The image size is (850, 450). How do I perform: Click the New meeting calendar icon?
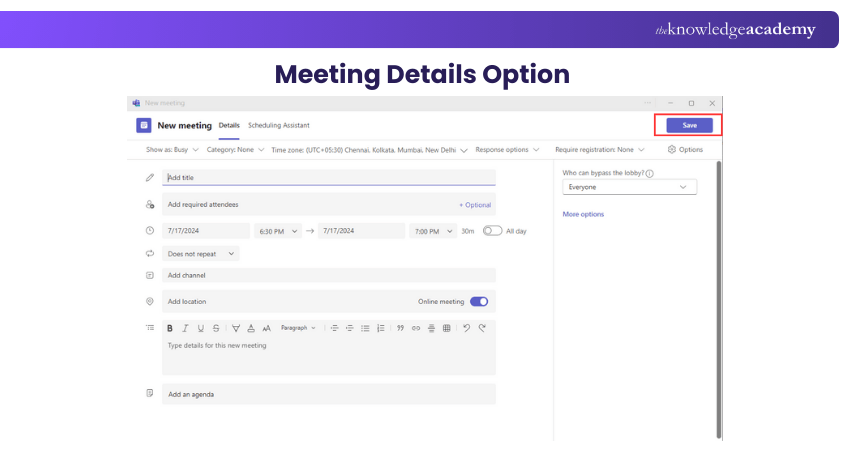[x=144, y=125]
